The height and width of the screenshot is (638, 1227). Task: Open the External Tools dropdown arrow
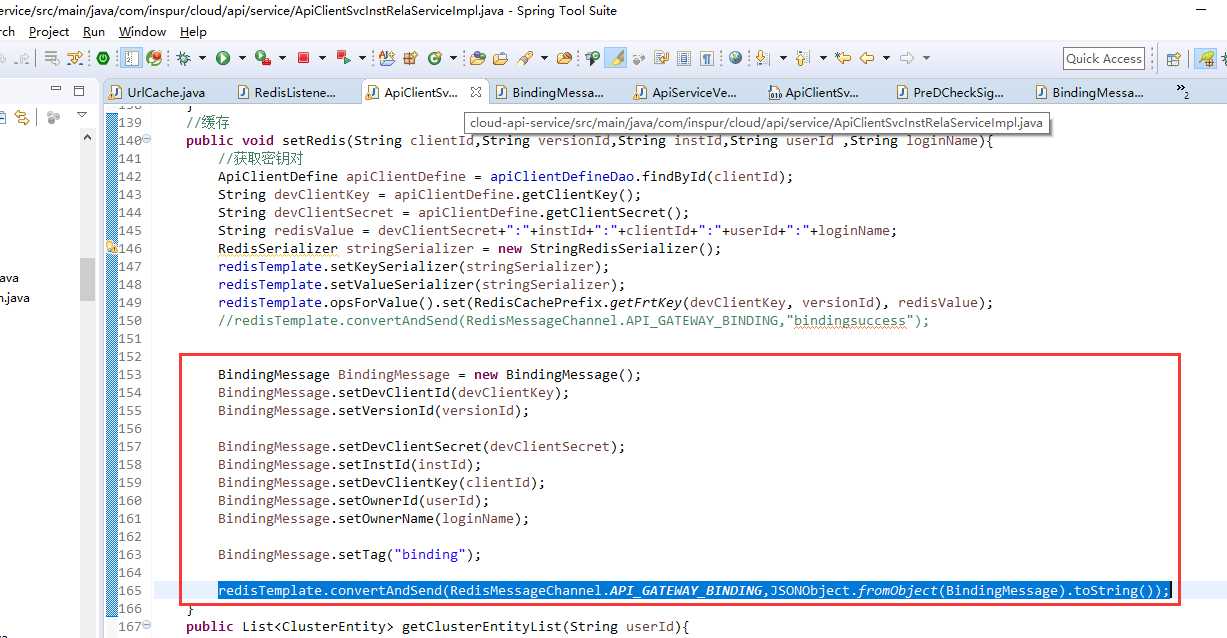[x=281, y=58]
